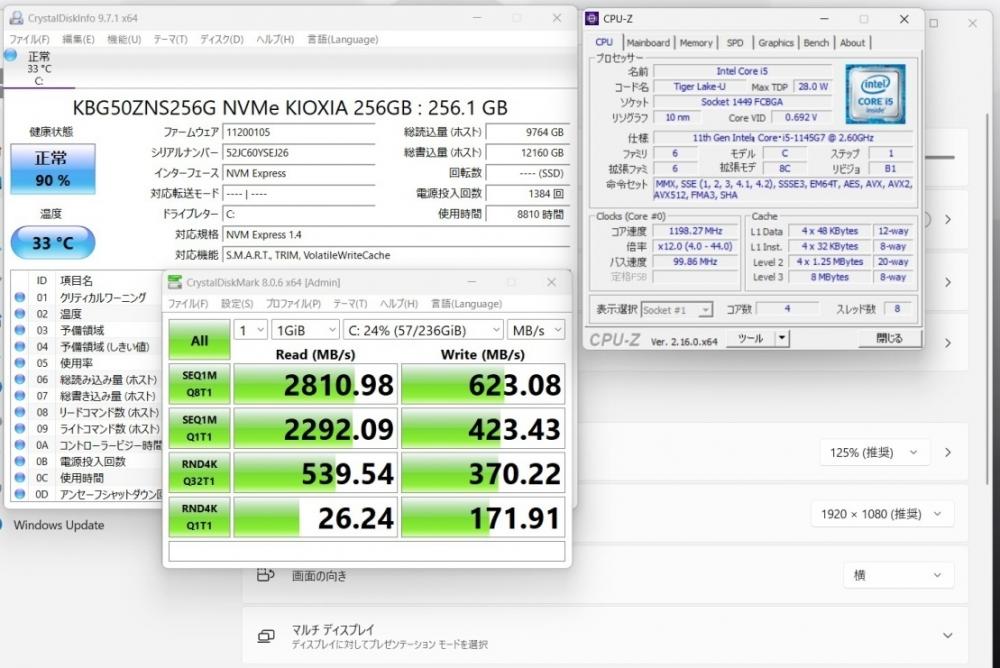
Task: Open プロファイル(P) menu in CrystalDiskMark
Action: click(293, 304)
